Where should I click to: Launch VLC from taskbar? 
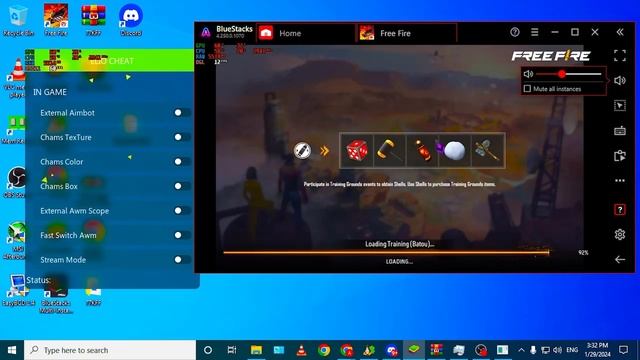pos(301,350)
